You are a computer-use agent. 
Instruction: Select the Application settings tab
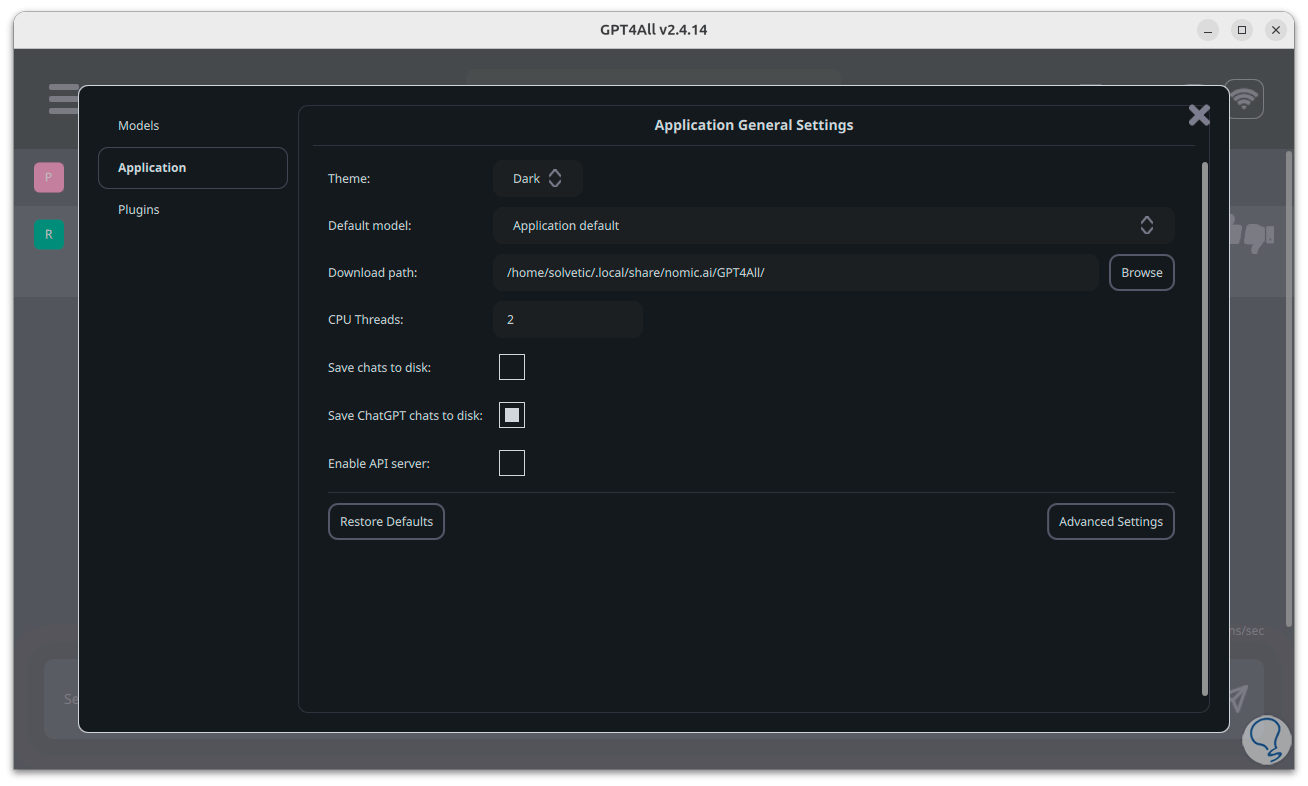(193, 168)
